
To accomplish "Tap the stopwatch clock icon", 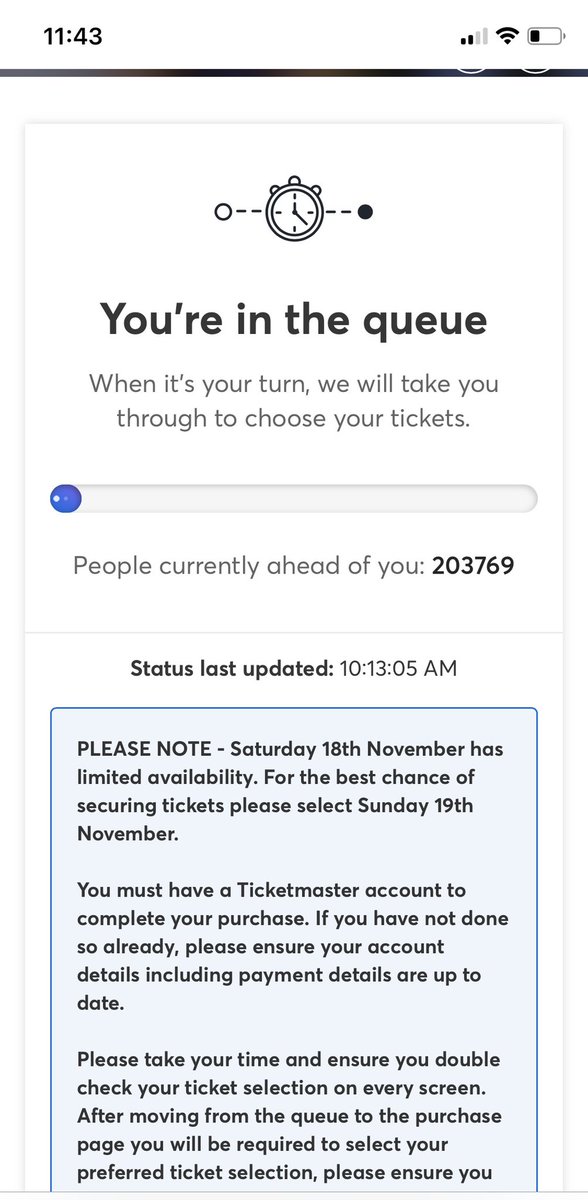I will [294, 209].
